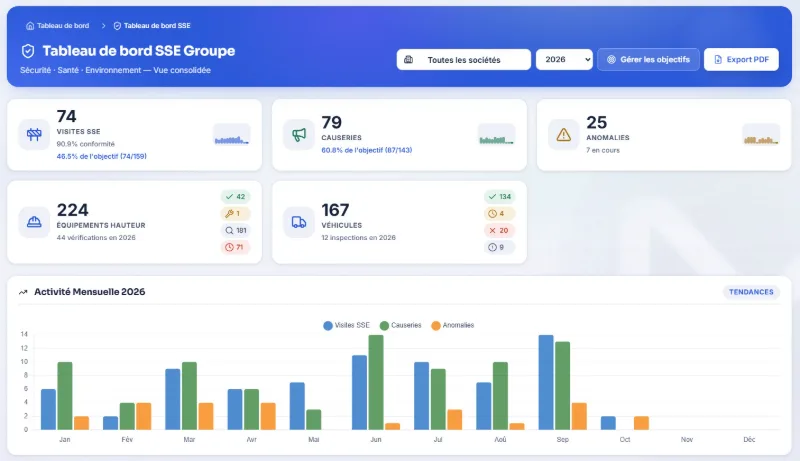800x461 pixels.
Task: Click the target icon in Gérer les objectifs
Action: pos(611,60)
